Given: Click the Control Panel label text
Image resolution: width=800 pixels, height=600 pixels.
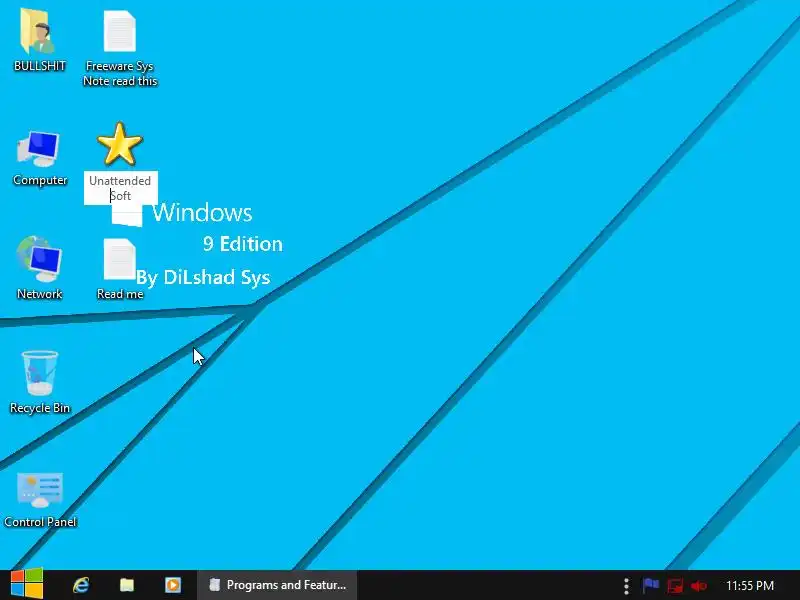Looking at the screenshot, I should pyautogui.click(x=40, y=521).
